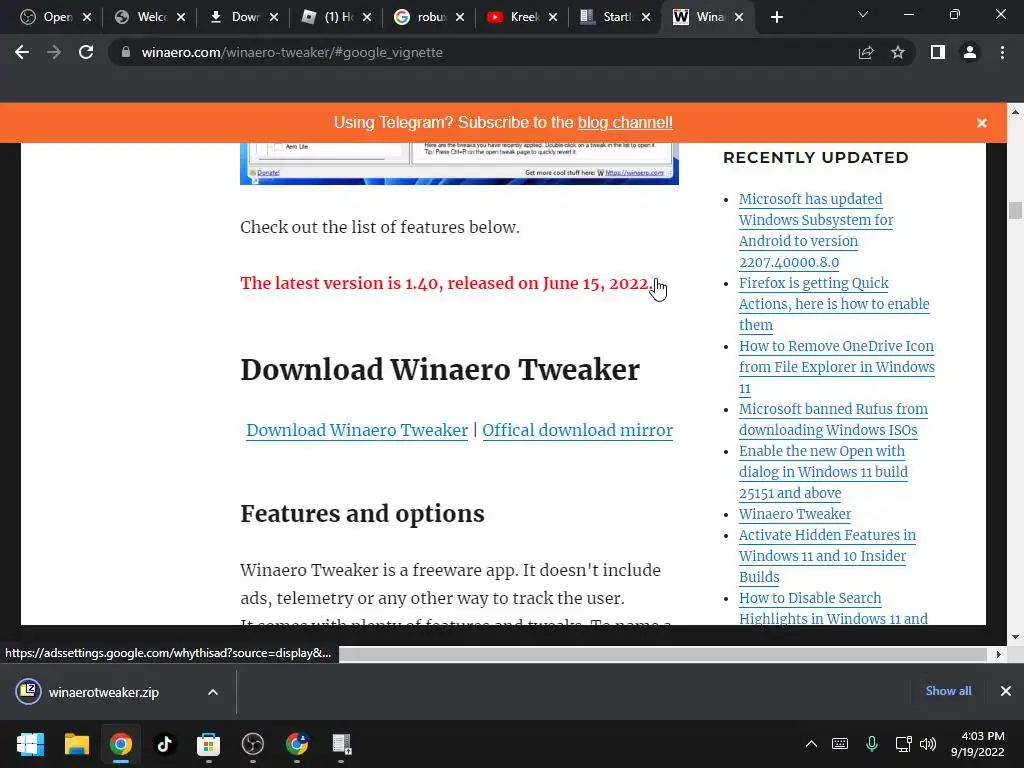Click the forward navigation arrow

(54, 52)
